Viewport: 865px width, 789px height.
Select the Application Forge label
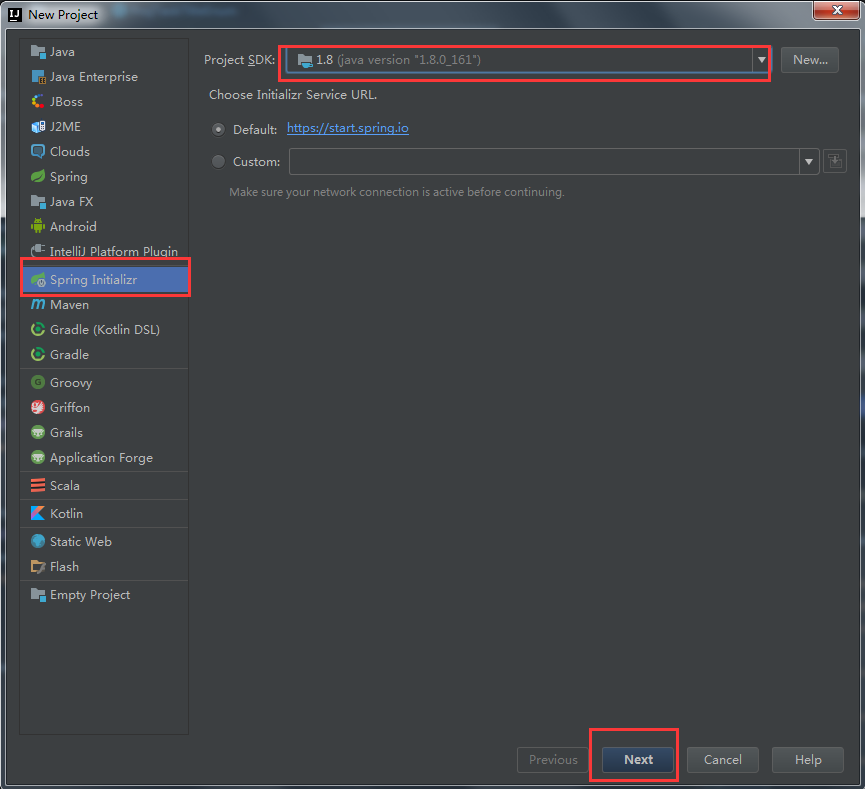[102, 458]
